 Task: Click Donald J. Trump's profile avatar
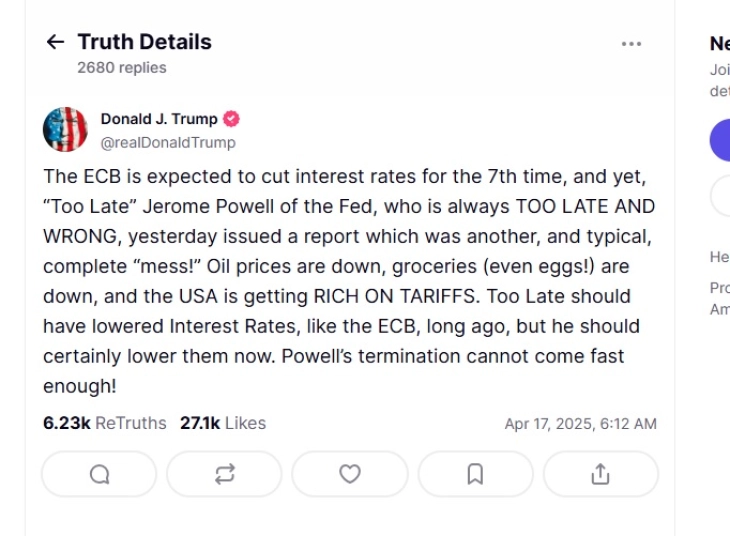(65, 130)
